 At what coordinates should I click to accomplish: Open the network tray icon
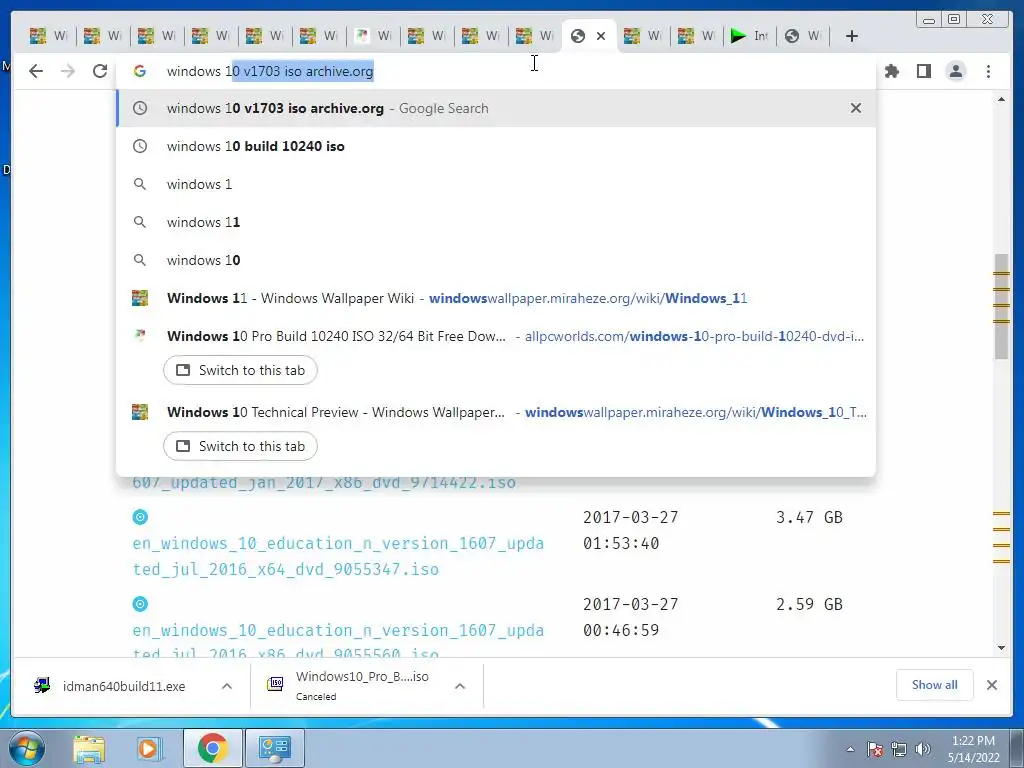899,749
